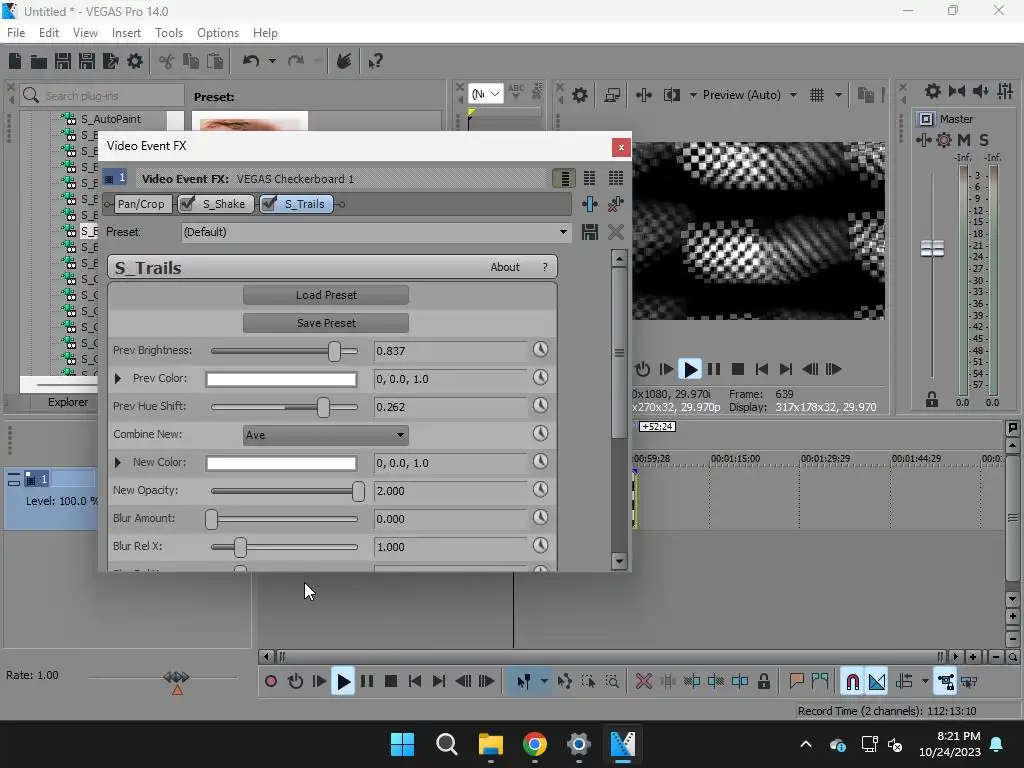Toggle the preview on external monitor icon
The width and height of the screenshot is (1024, 768).
pos(612,95)
